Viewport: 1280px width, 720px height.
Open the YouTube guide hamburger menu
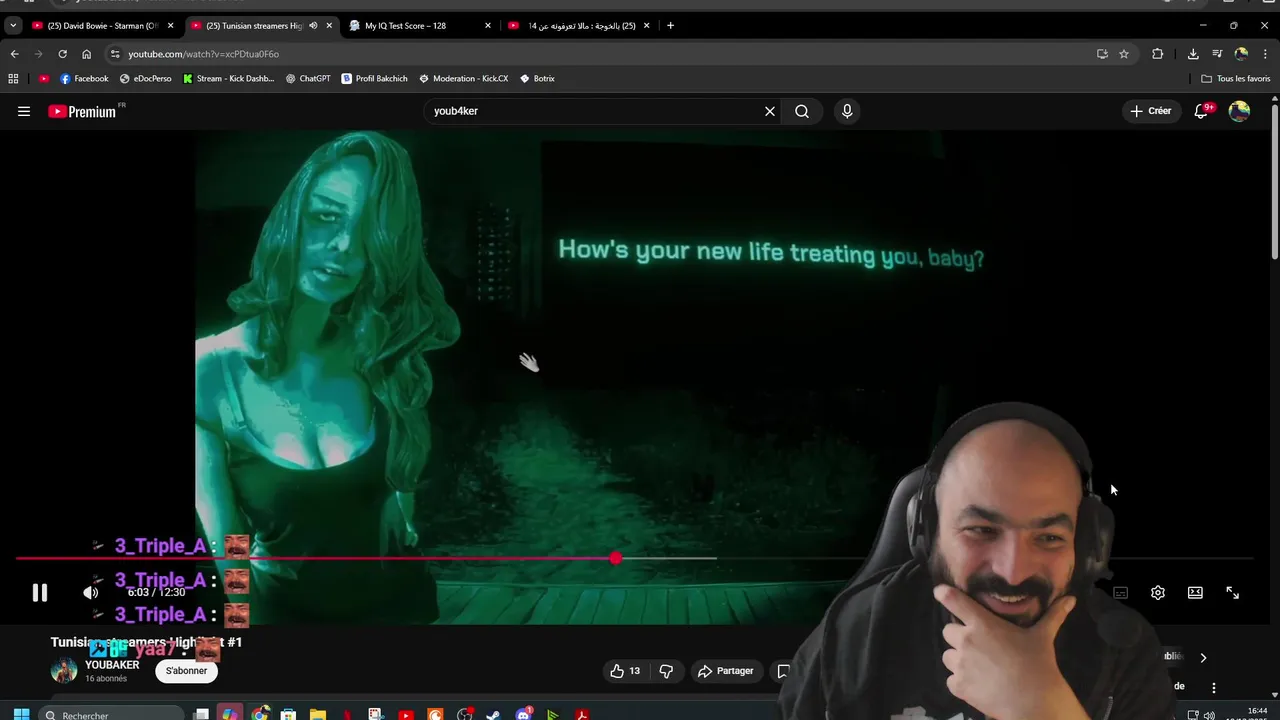[24, 111]
